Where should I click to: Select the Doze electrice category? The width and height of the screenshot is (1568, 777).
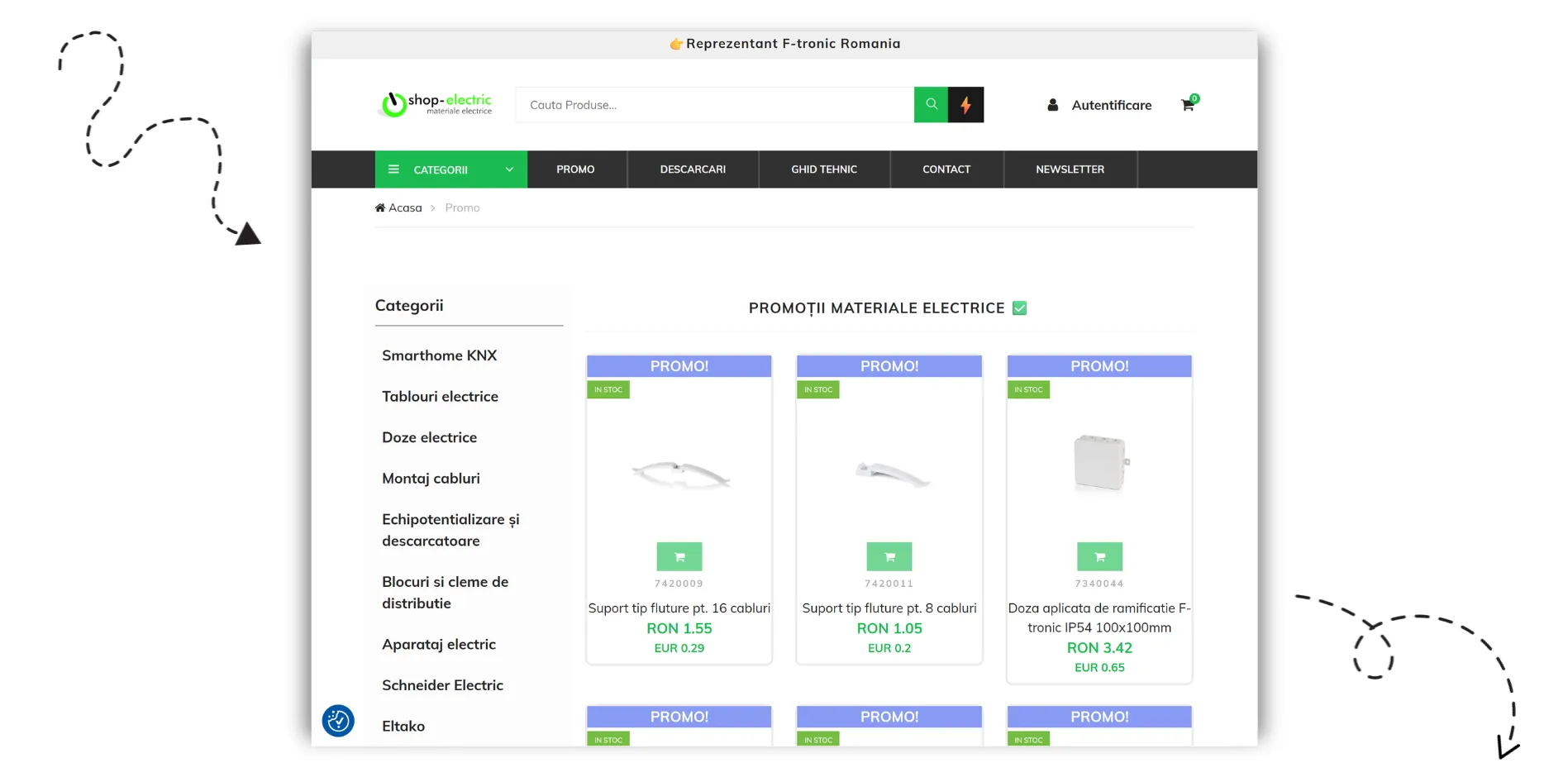click(x=429, y=437)
